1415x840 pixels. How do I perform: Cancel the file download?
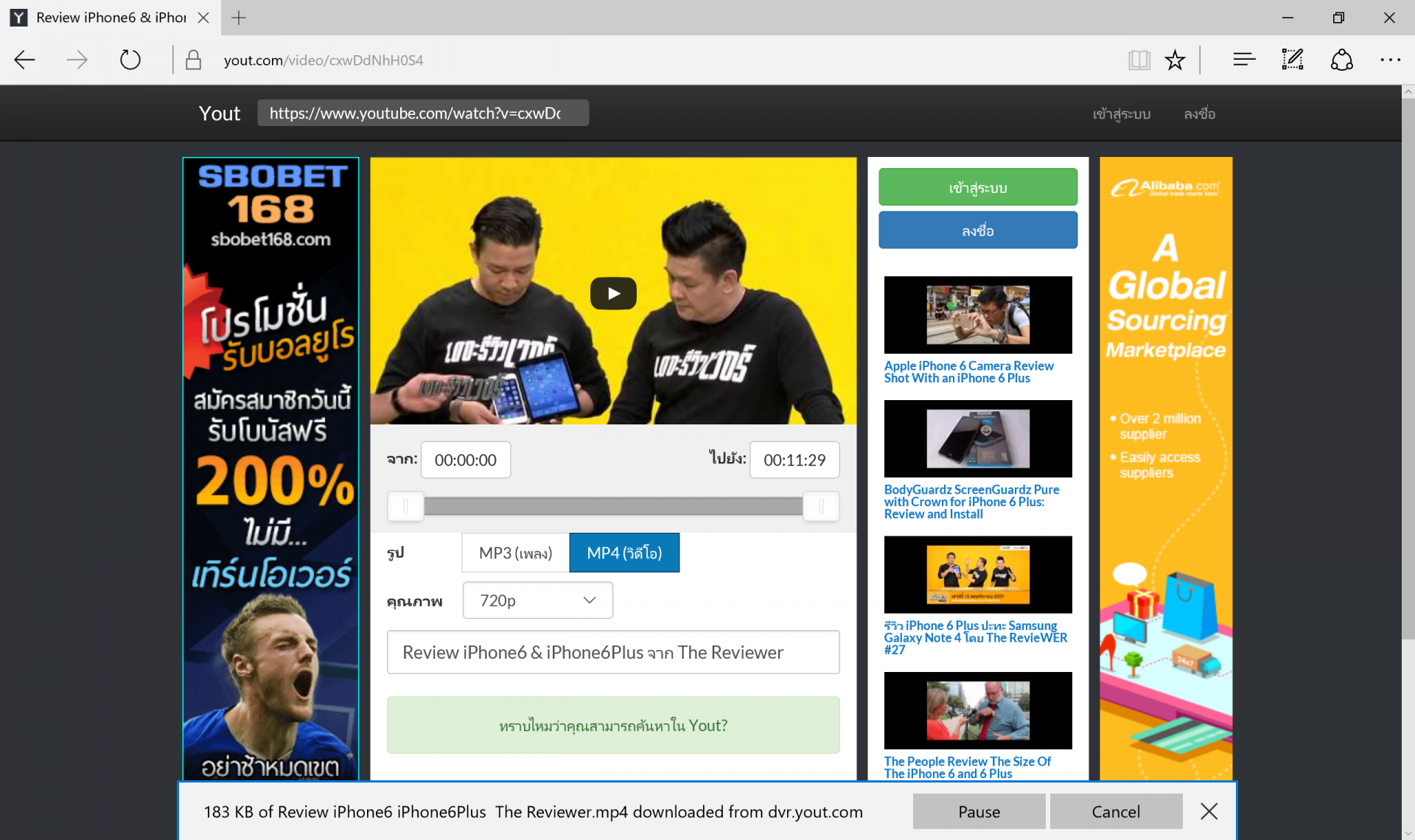(x=1116, y=811)
